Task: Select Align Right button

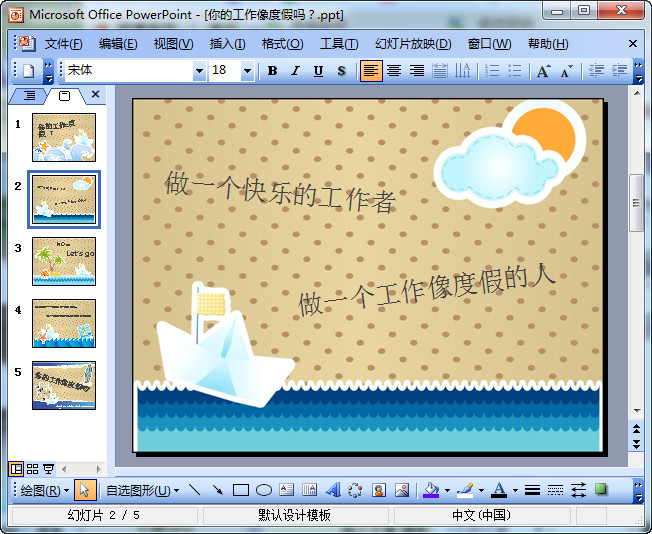Action: tap(417, 71)
